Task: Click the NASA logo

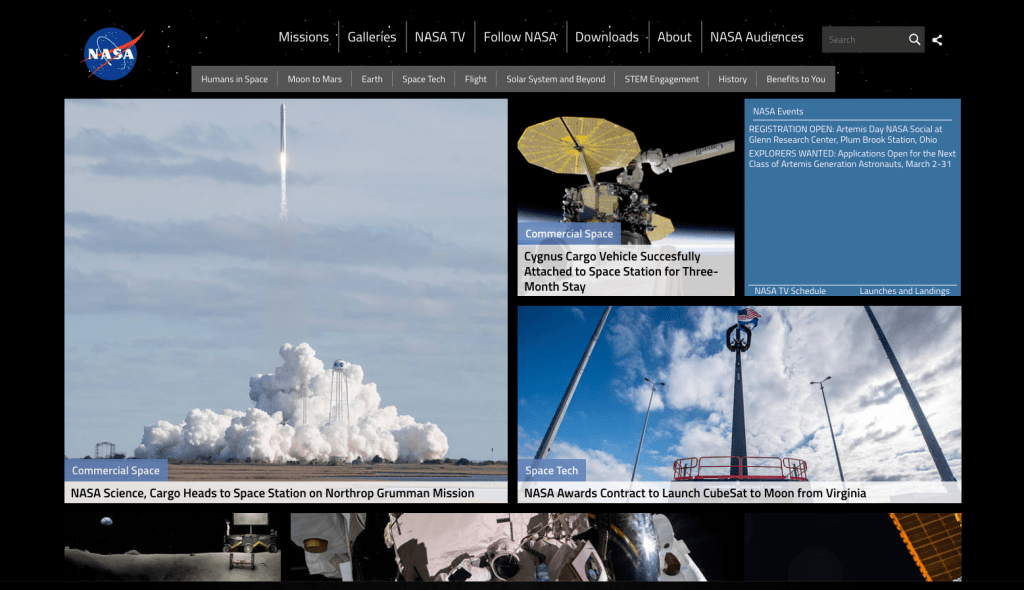Action: (112, 54)
